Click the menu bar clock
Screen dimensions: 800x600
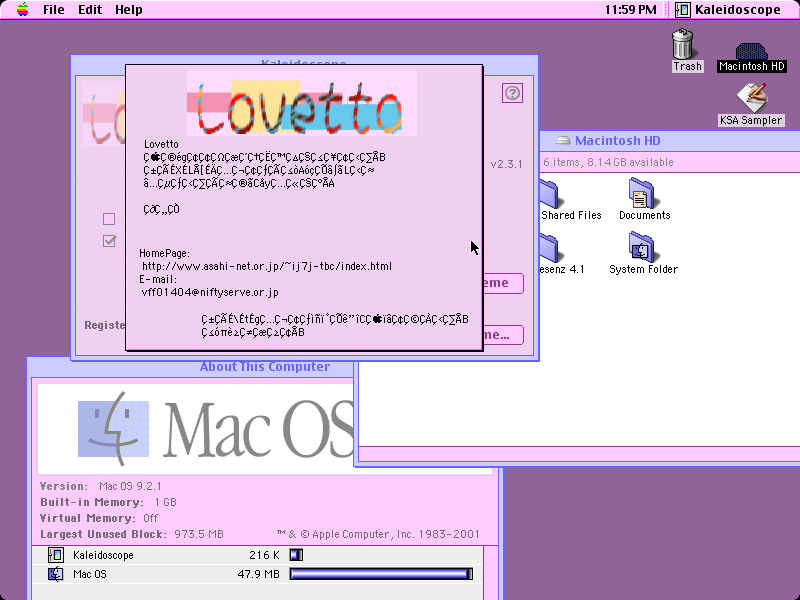(x=631, y=10)
